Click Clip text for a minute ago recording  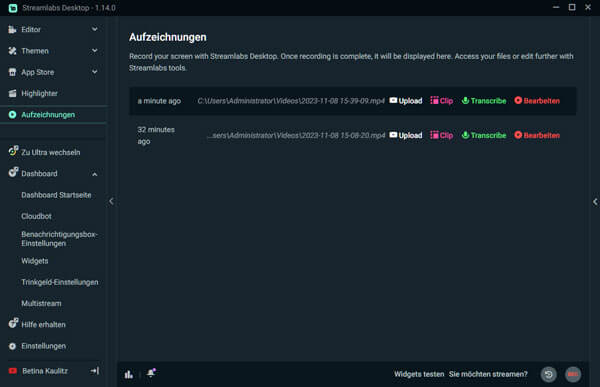click(446, 101)
